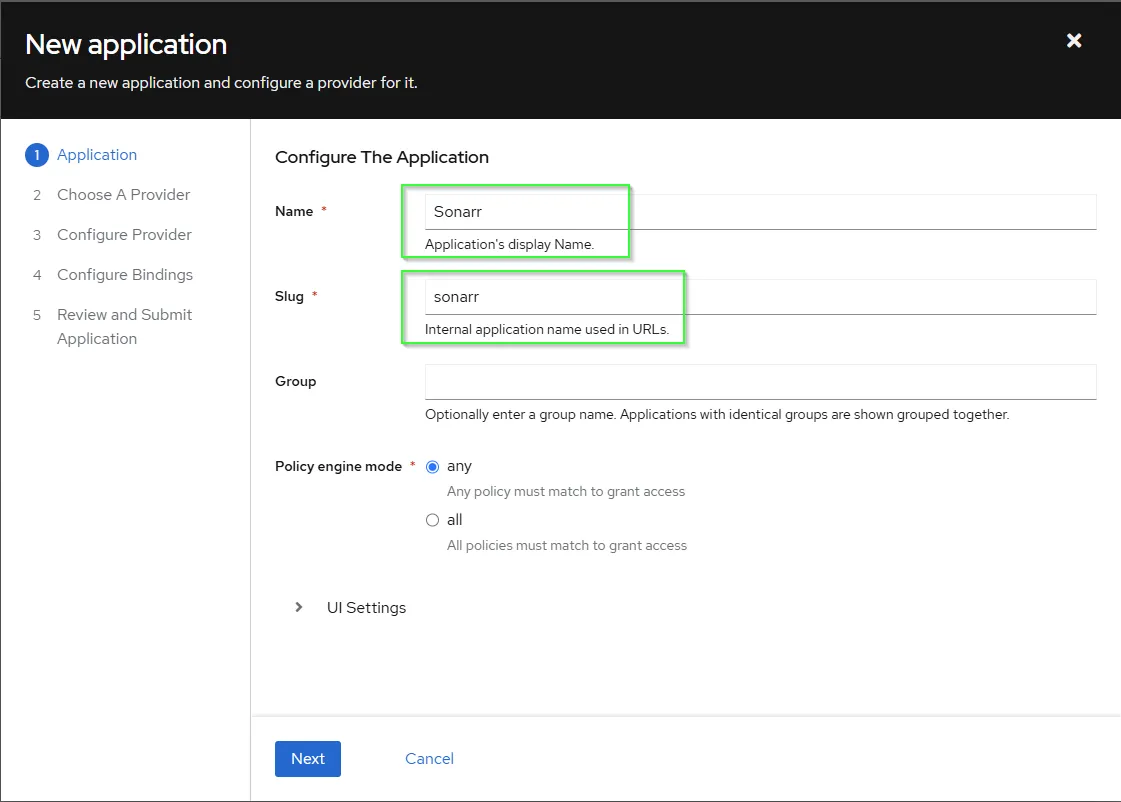Jump to Choose A Provider step
Image resolution: width=1121 pixels, height=802 pixels.
pyautogui.click(x=123, y=195)
